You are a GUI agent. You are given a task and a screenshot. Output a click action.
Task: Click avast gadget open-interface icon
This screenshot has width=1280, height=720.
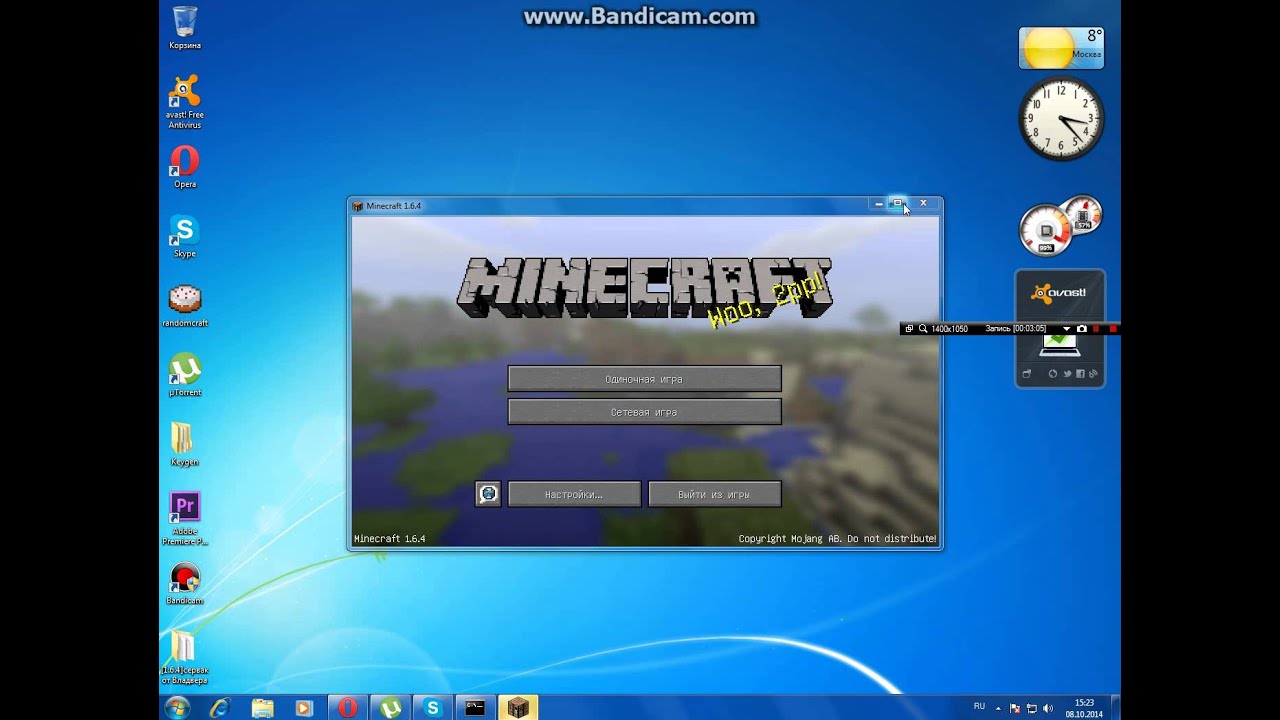(1026, 374)
